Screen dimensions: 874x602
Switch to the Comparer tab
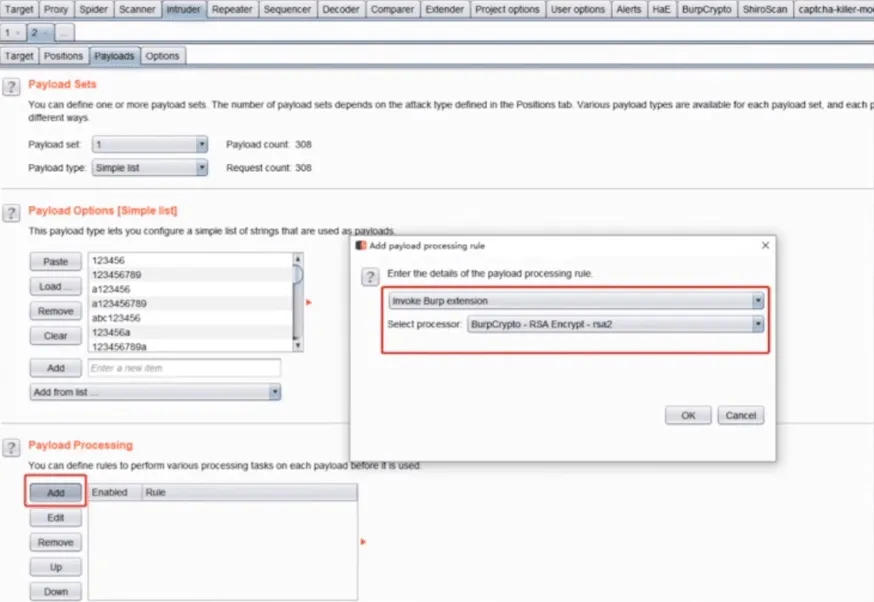tap(392, 9)
